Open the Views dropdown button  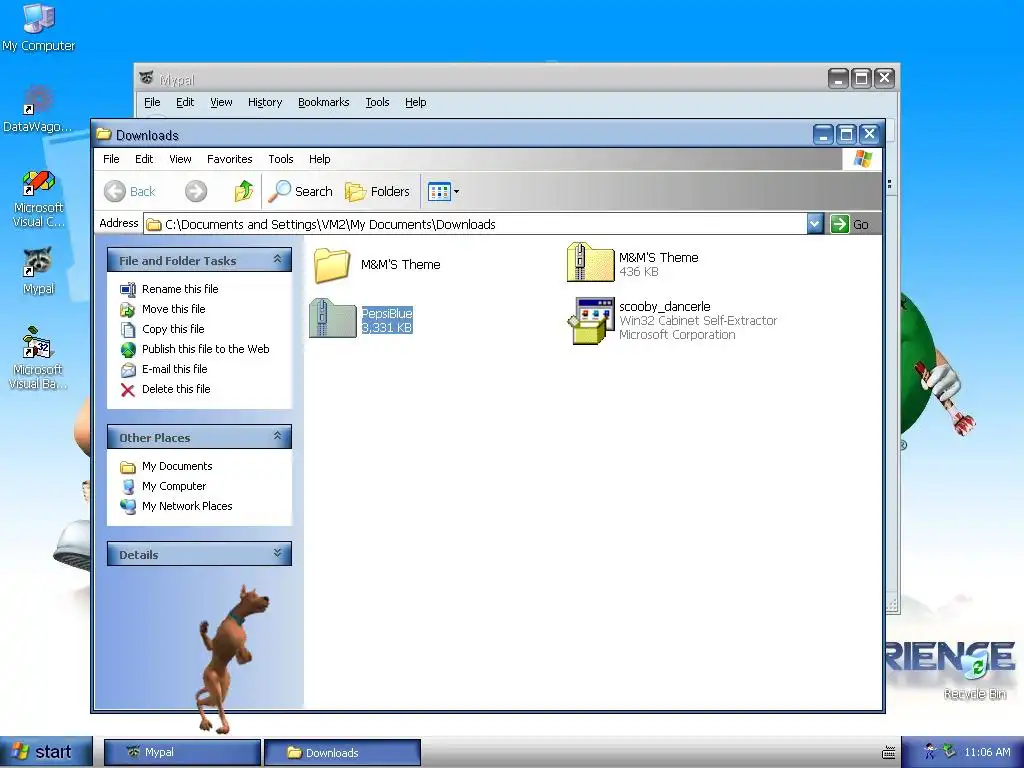(x=443, y=191)
